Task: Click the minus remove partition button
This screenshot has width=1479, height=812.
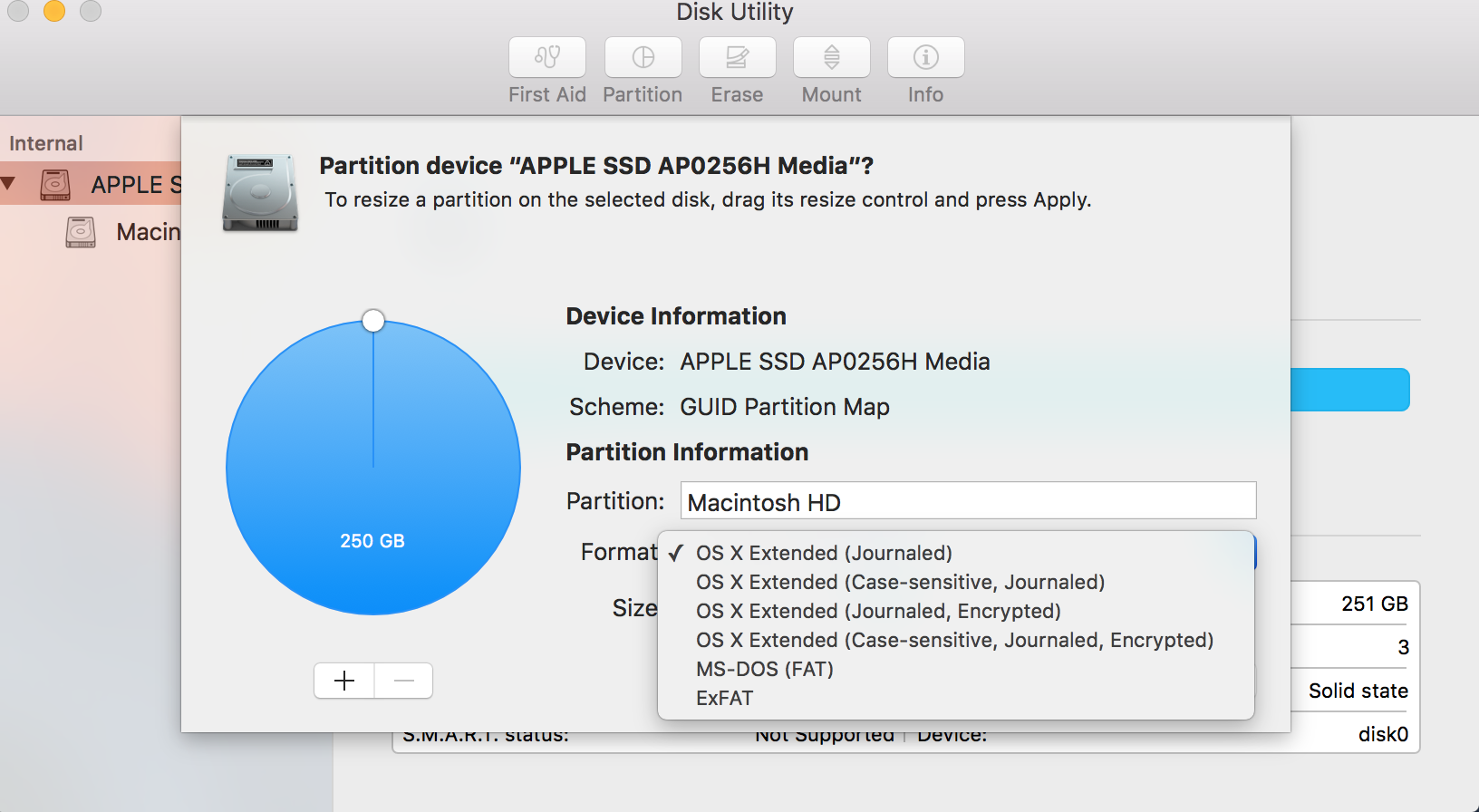Action: click(404, 681)
